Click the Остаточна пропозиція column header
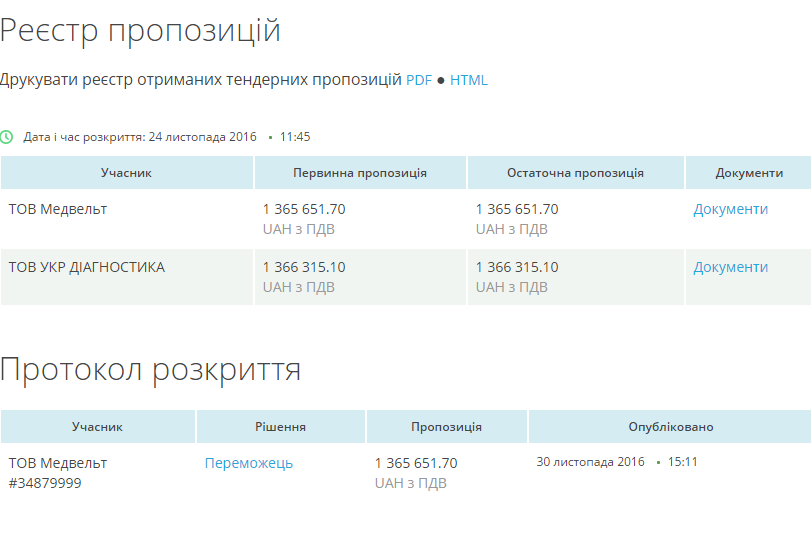The width and height of the screenshot is (811, 536). pos(575,173)
